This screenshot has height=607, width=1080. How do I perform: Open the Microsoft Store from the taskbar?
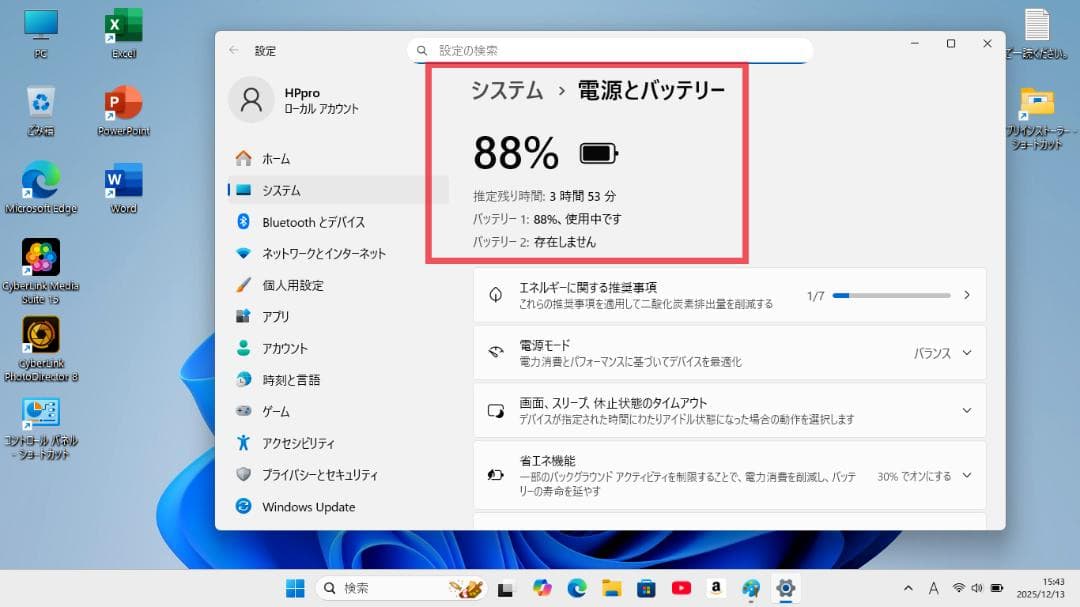(x=648, y=588)
